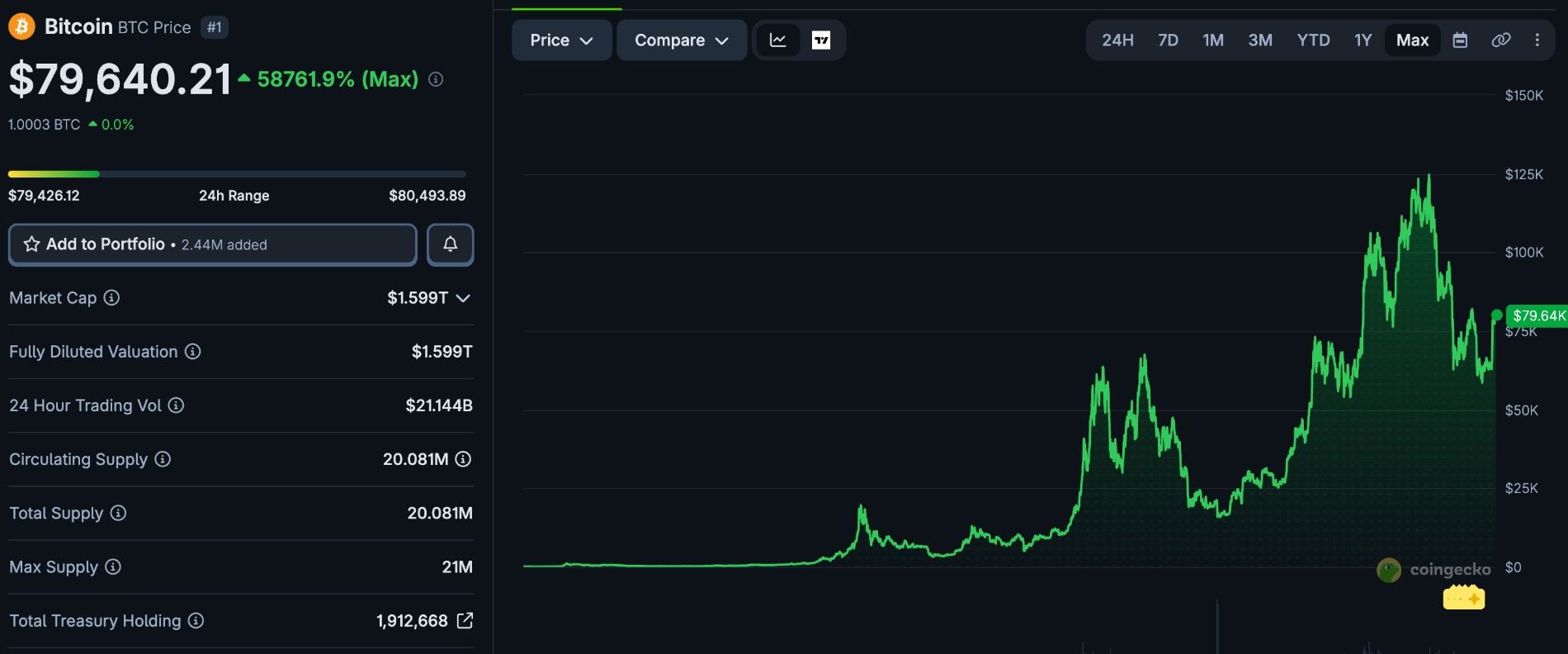Viewport: 1568px width, 654px height.
Task: Select the YTD timeframe tab
Action: click(x=1313, y=40)
